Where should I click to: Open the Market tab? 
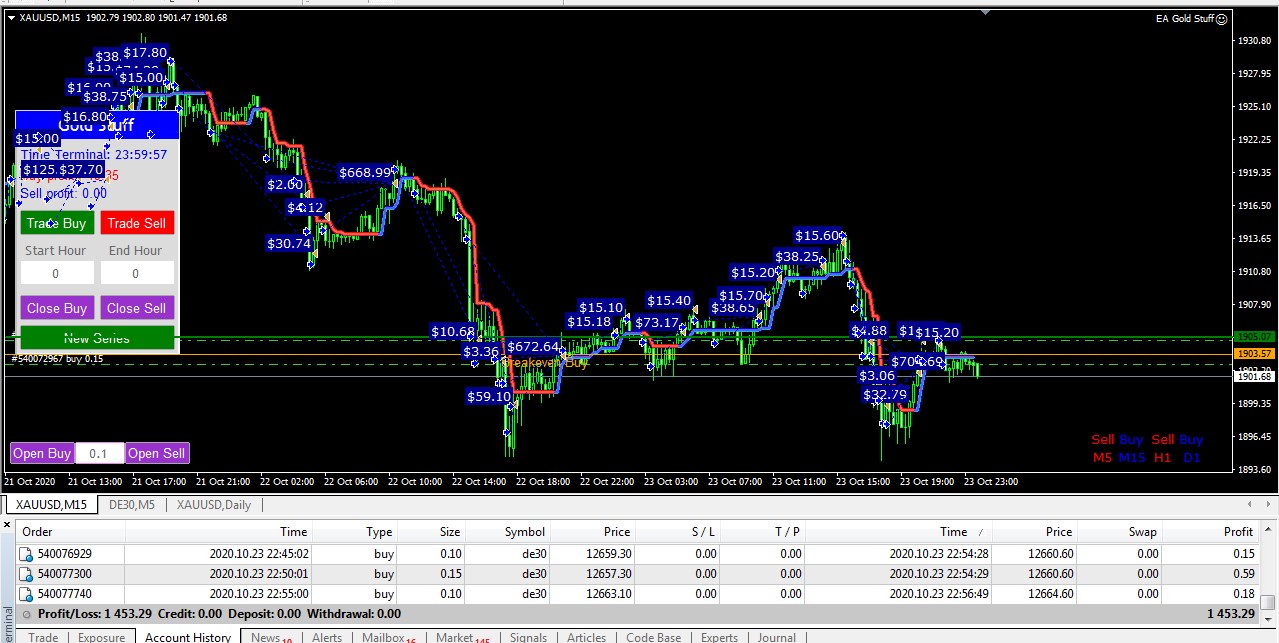[461, 637]
